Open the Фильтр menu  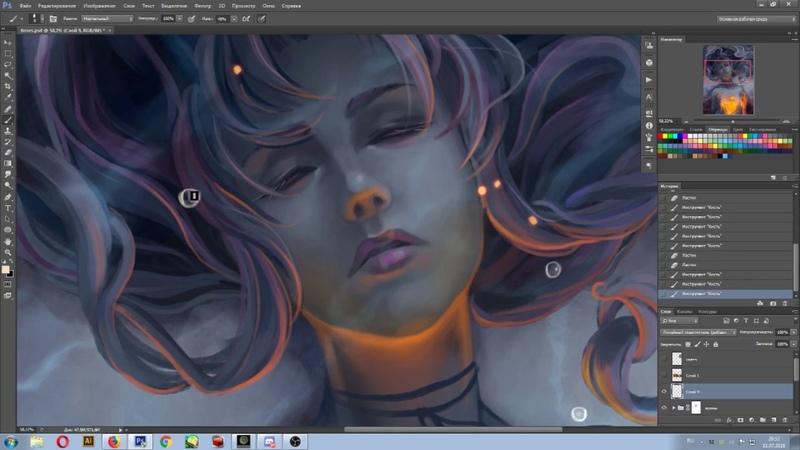pos(203,6)
